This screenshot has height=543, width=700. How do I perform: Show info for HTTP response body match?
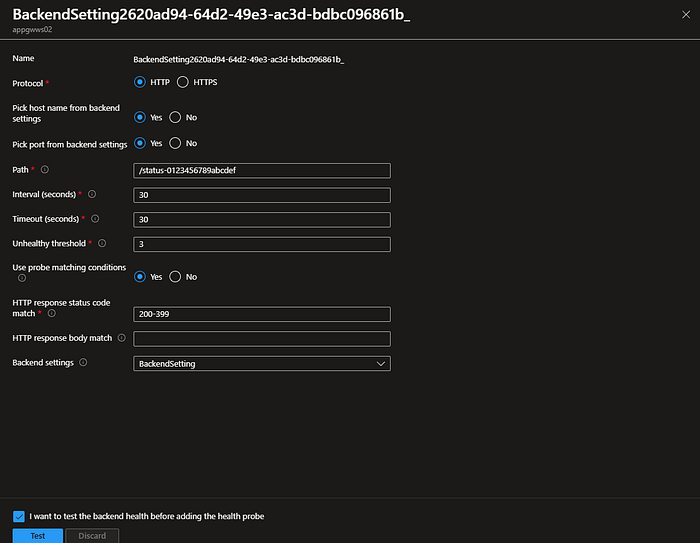pos(121,338)
